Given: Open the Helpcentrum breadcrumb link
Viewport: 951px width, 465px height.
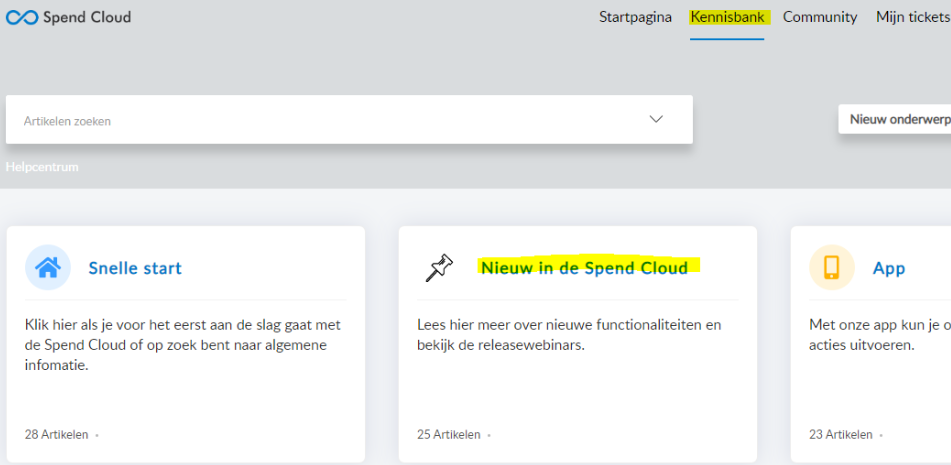Looking at the screenshot, I should (x=42, y=167).
